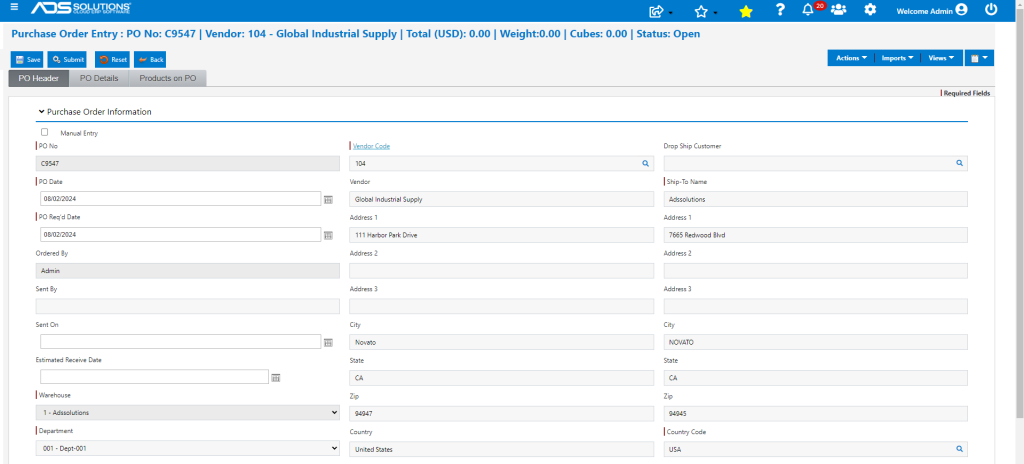1024x464 pixels.
Task: Expand the Department dropdown
Action: pos(187,448)
